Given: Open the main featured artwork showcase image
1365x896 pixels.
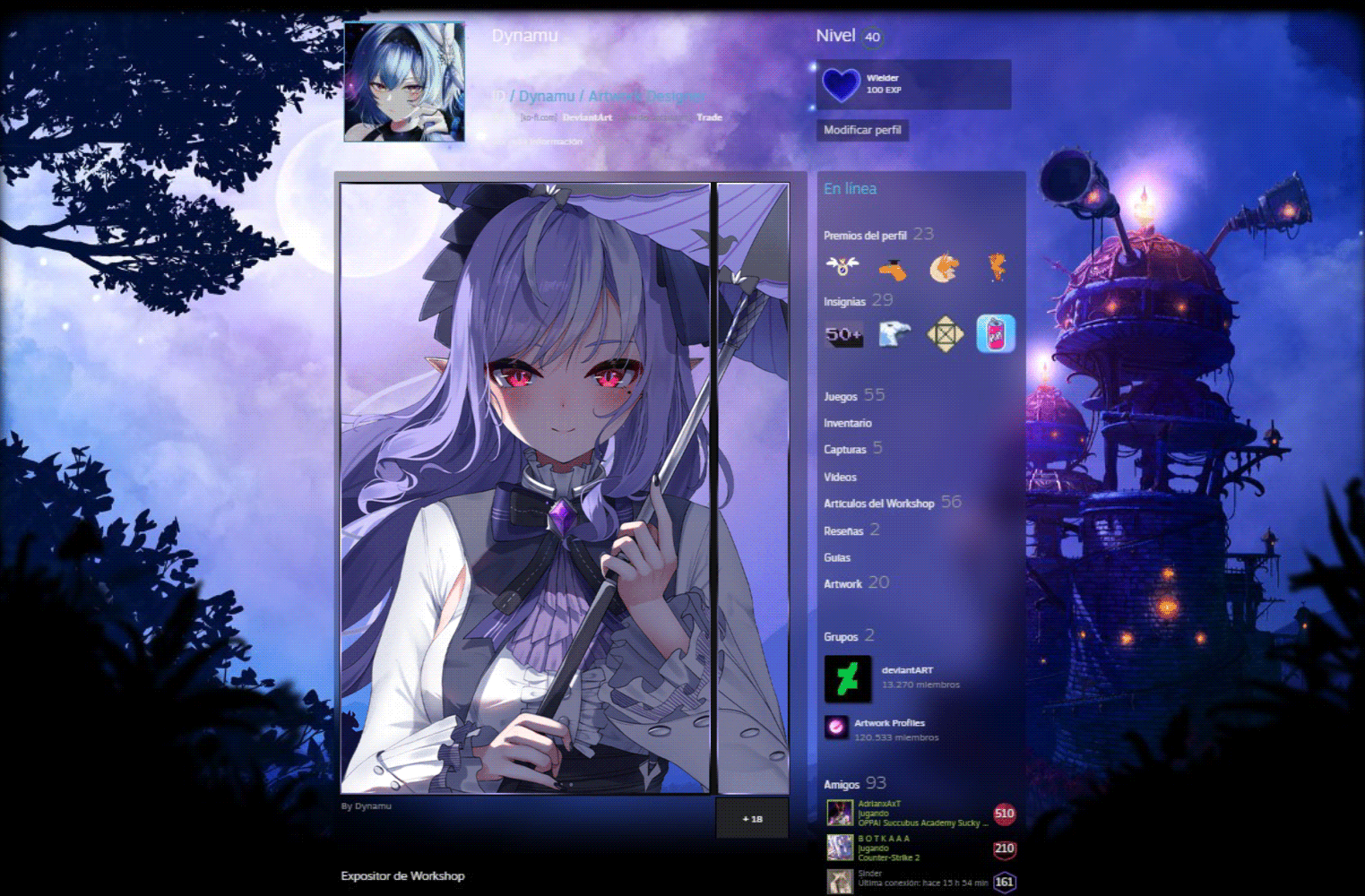Looking at the screenshot, I should (526, 488).
